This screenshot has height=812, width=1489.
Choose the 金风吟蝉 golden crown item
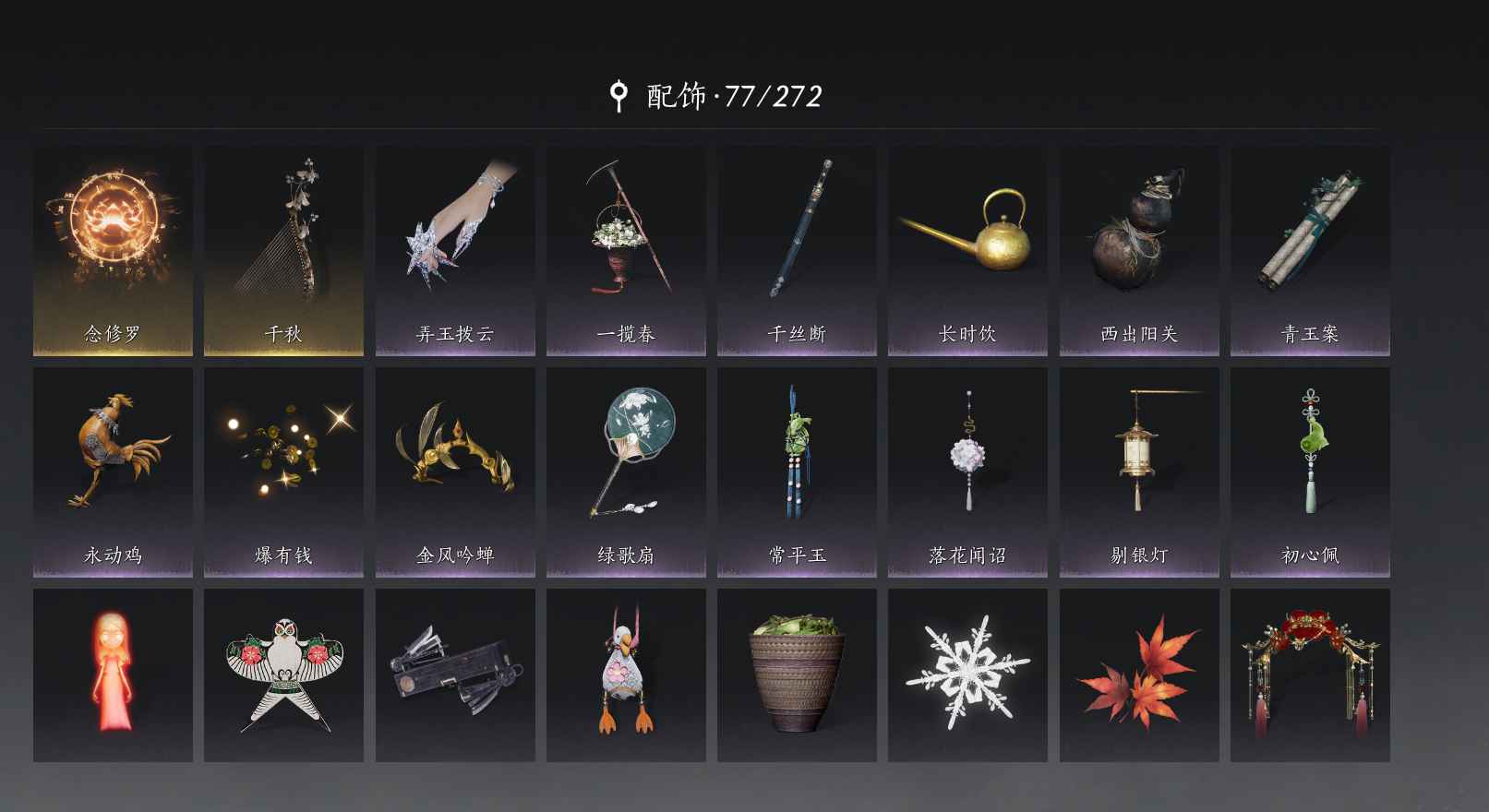point(455,472)
